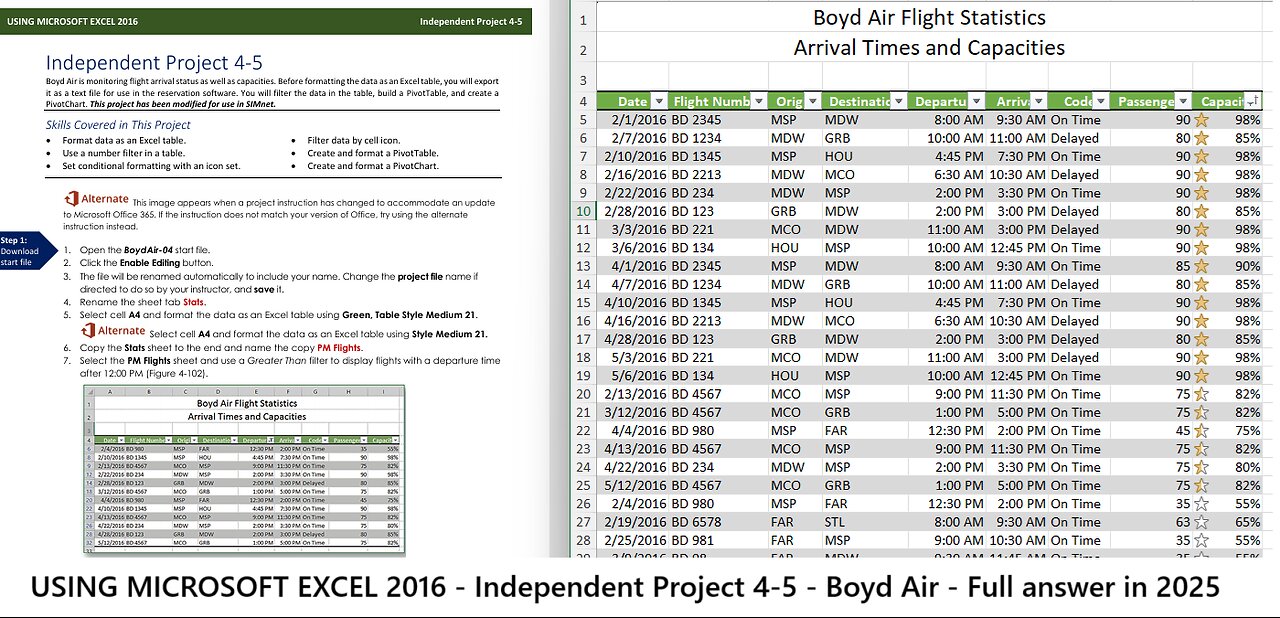
Task: Select the On Time cell in row 5
Action: coord(1079,120)
